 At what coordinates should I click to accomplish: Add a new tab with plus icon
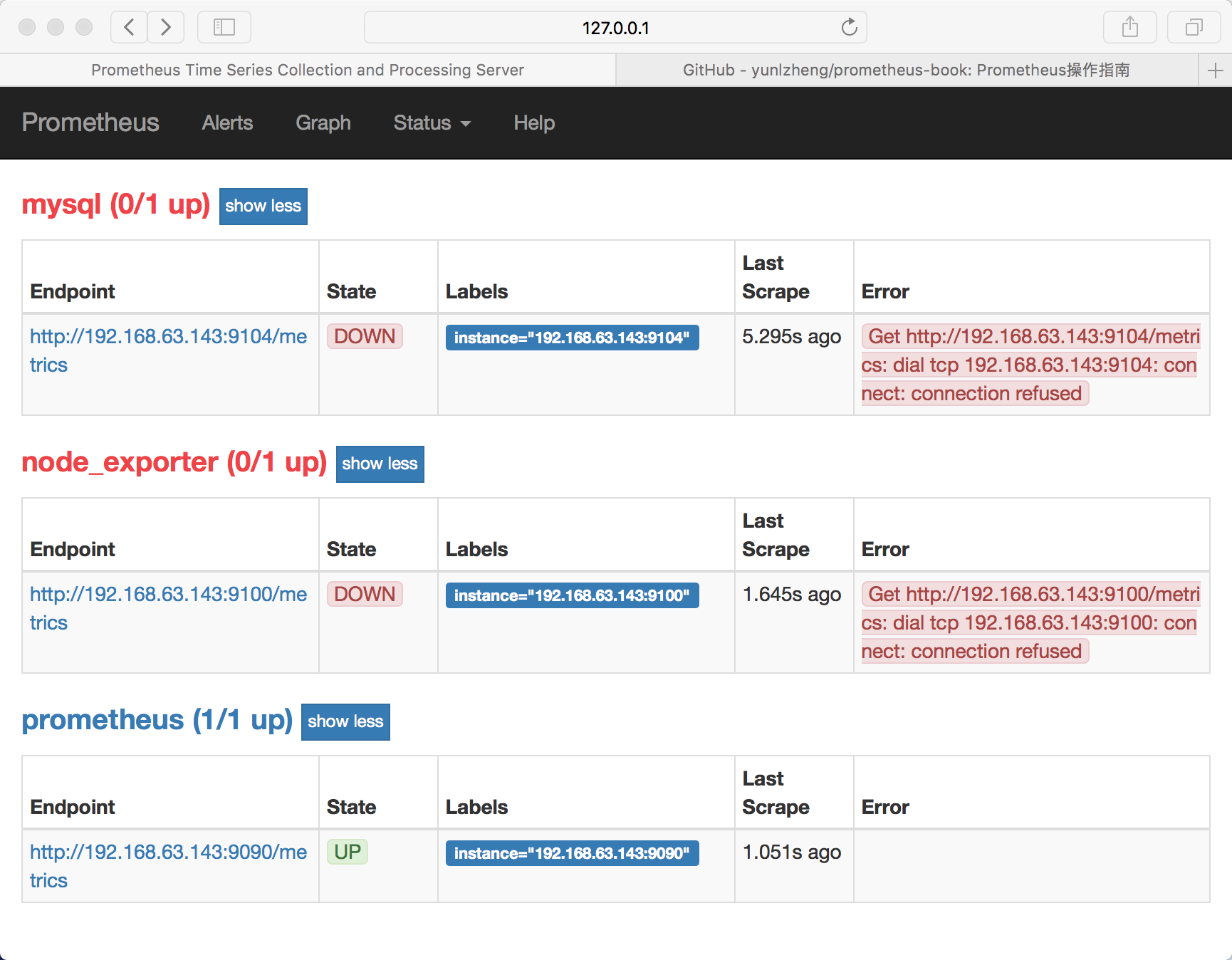point(1216,70)
